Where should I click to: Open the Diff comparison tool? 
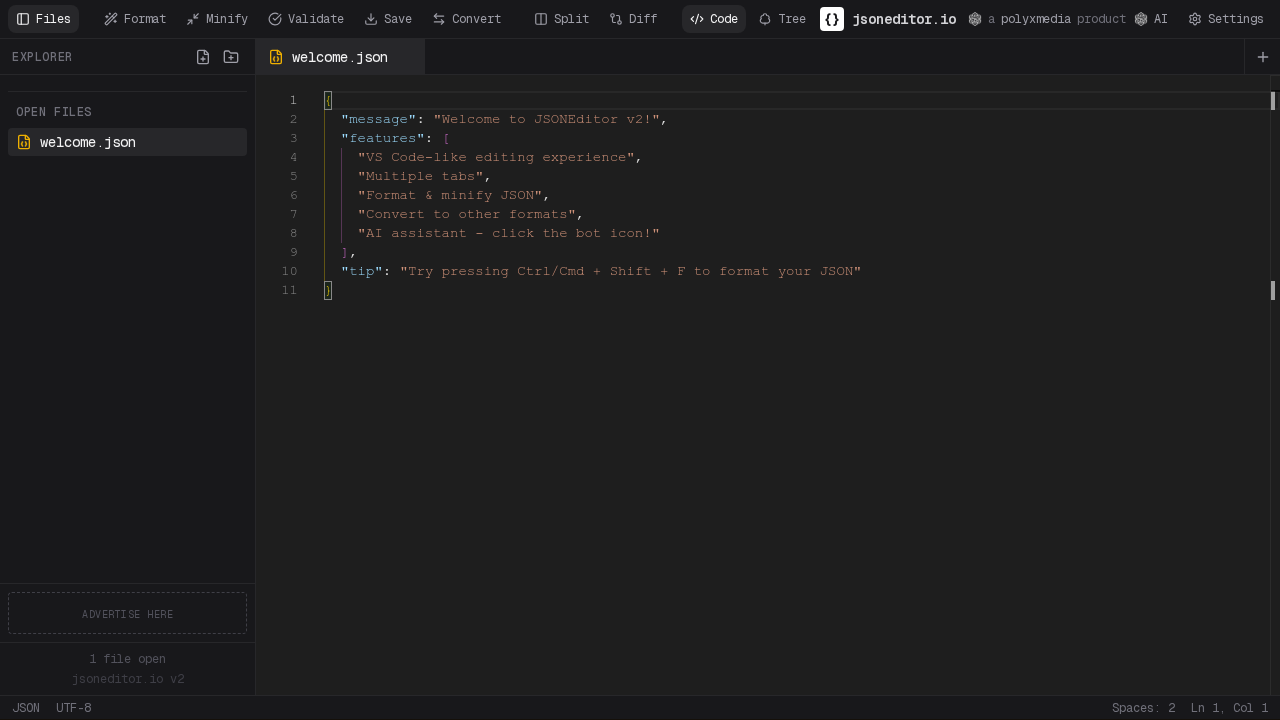pos(617,18)
